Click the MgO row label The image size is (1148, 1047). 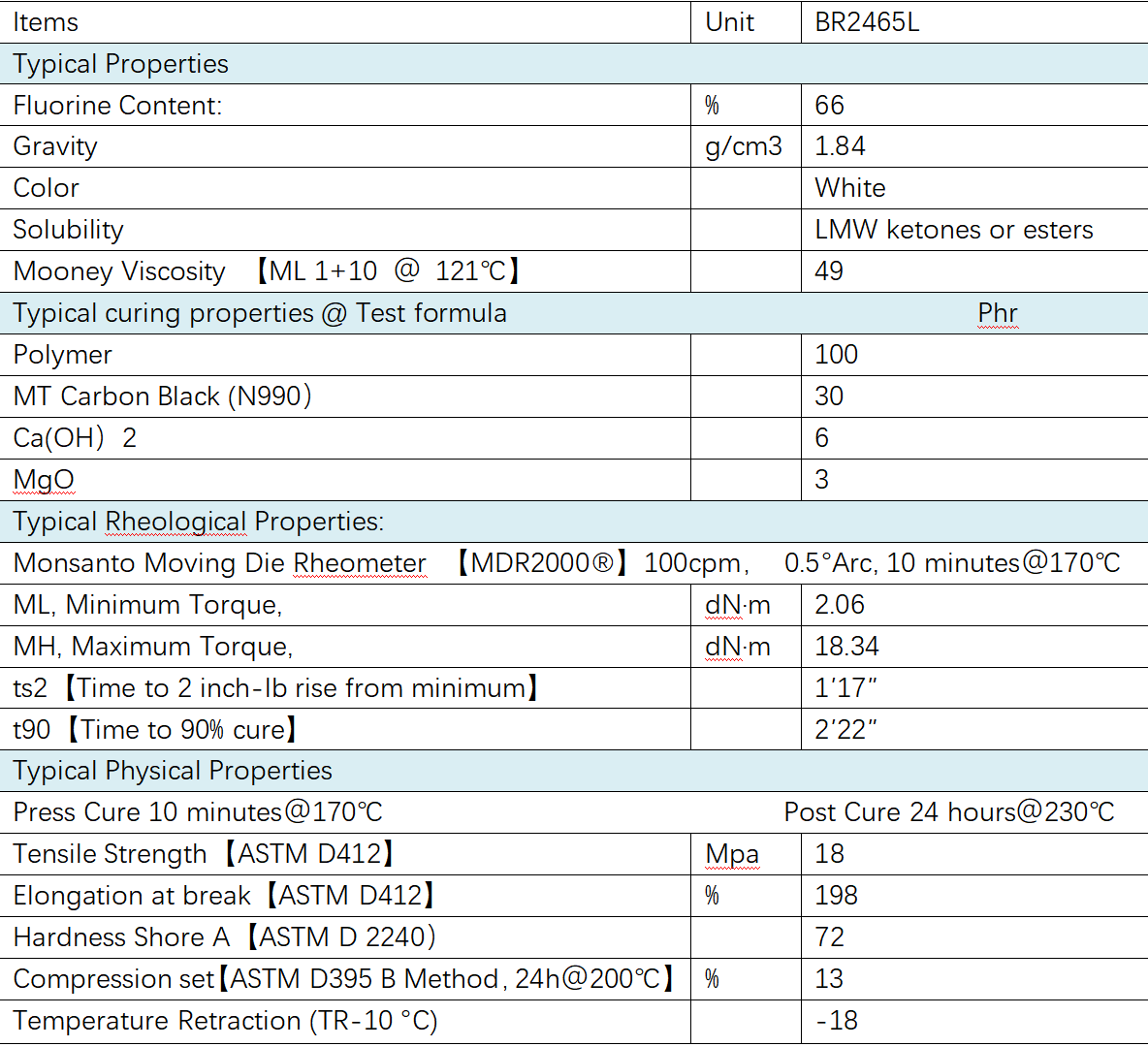click(44, 480)
